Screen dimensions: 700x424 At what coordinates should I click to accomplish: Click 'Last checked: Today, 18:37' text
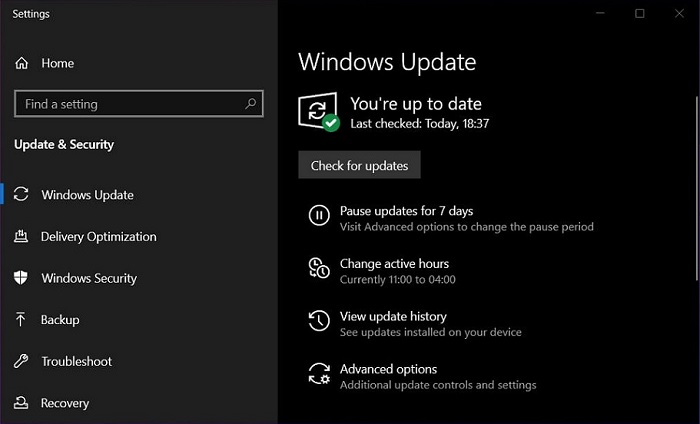point(420,124)
